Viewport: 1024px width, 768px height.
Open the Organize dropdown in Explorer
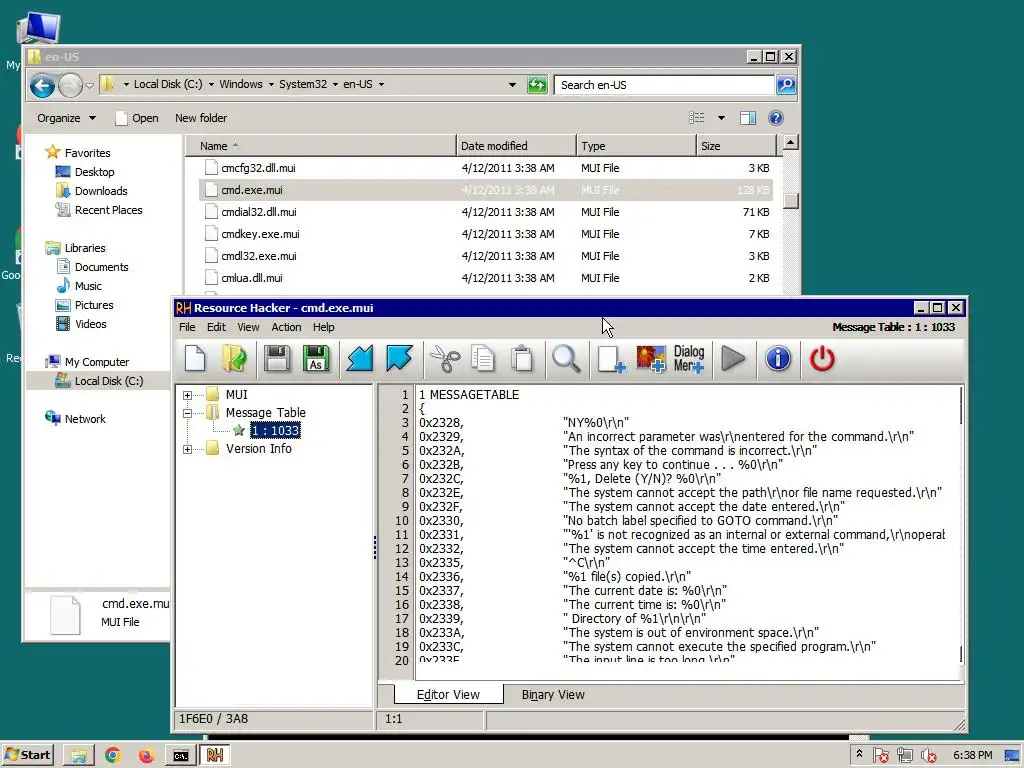tap(66, 118)
